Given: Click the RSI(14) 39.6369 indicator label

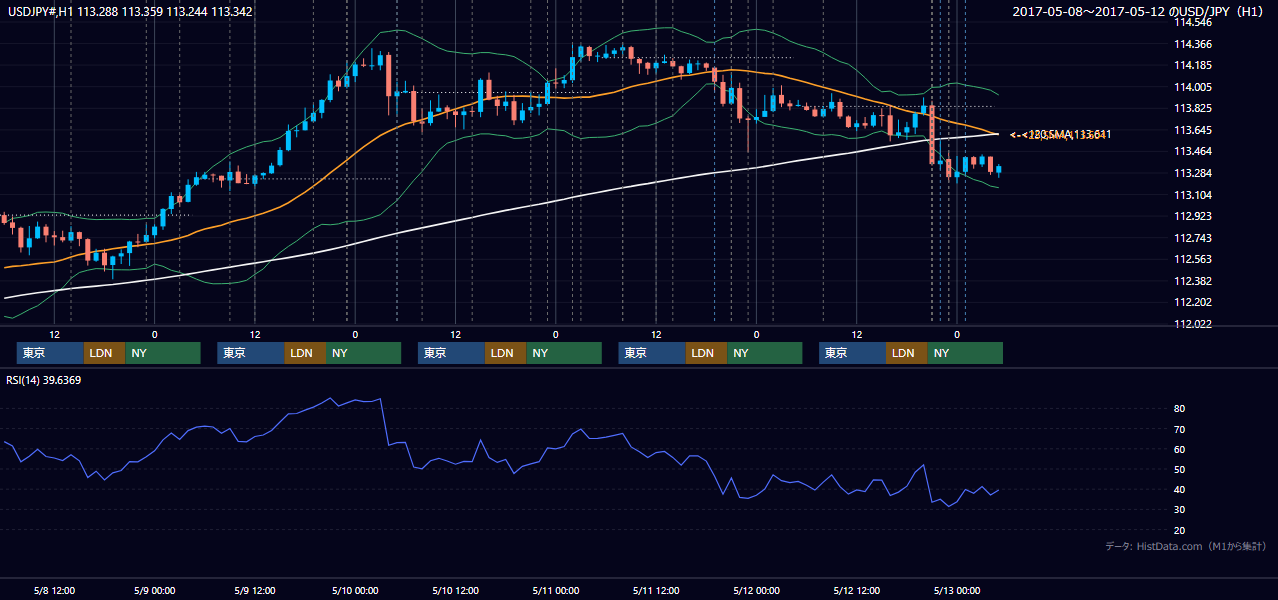Looking at the screenshot, I should click(x=44, y=380).
